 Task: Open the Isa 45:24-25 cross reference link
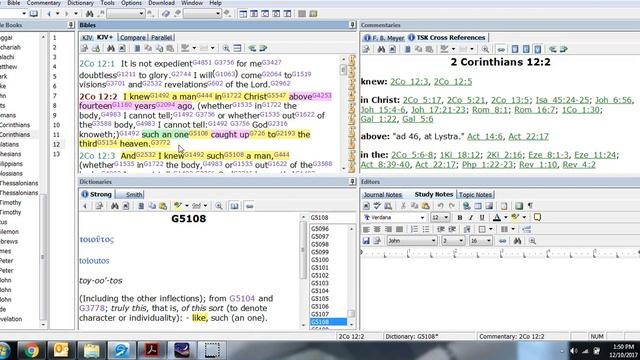(x=562, y=100)
